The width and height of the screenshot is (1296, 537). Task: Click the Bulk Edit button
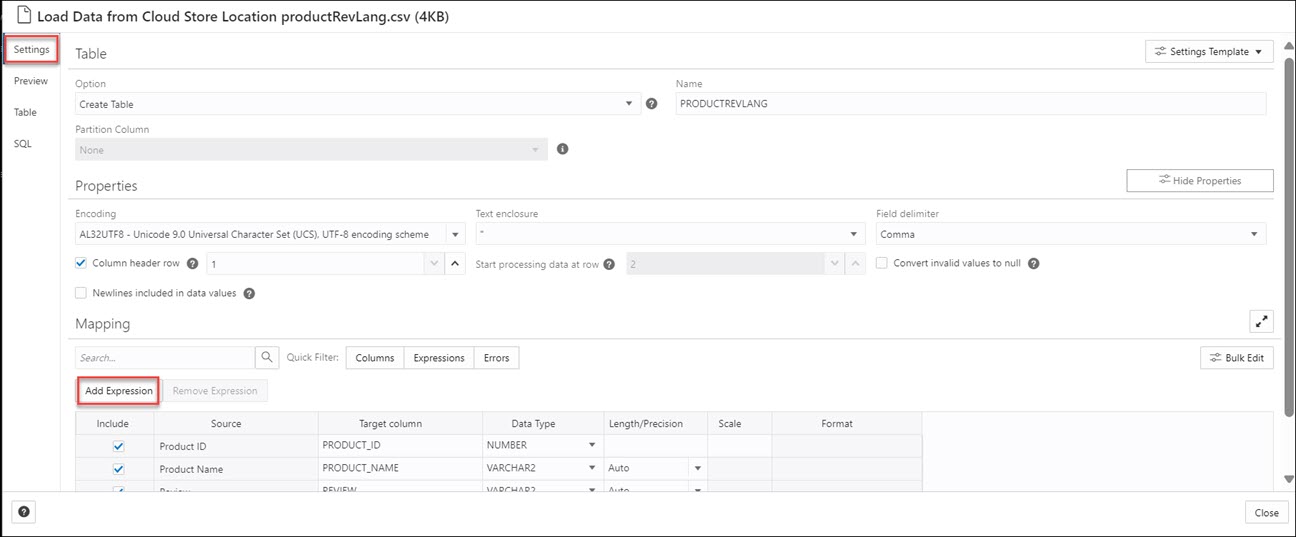[x=1237, y=358]
